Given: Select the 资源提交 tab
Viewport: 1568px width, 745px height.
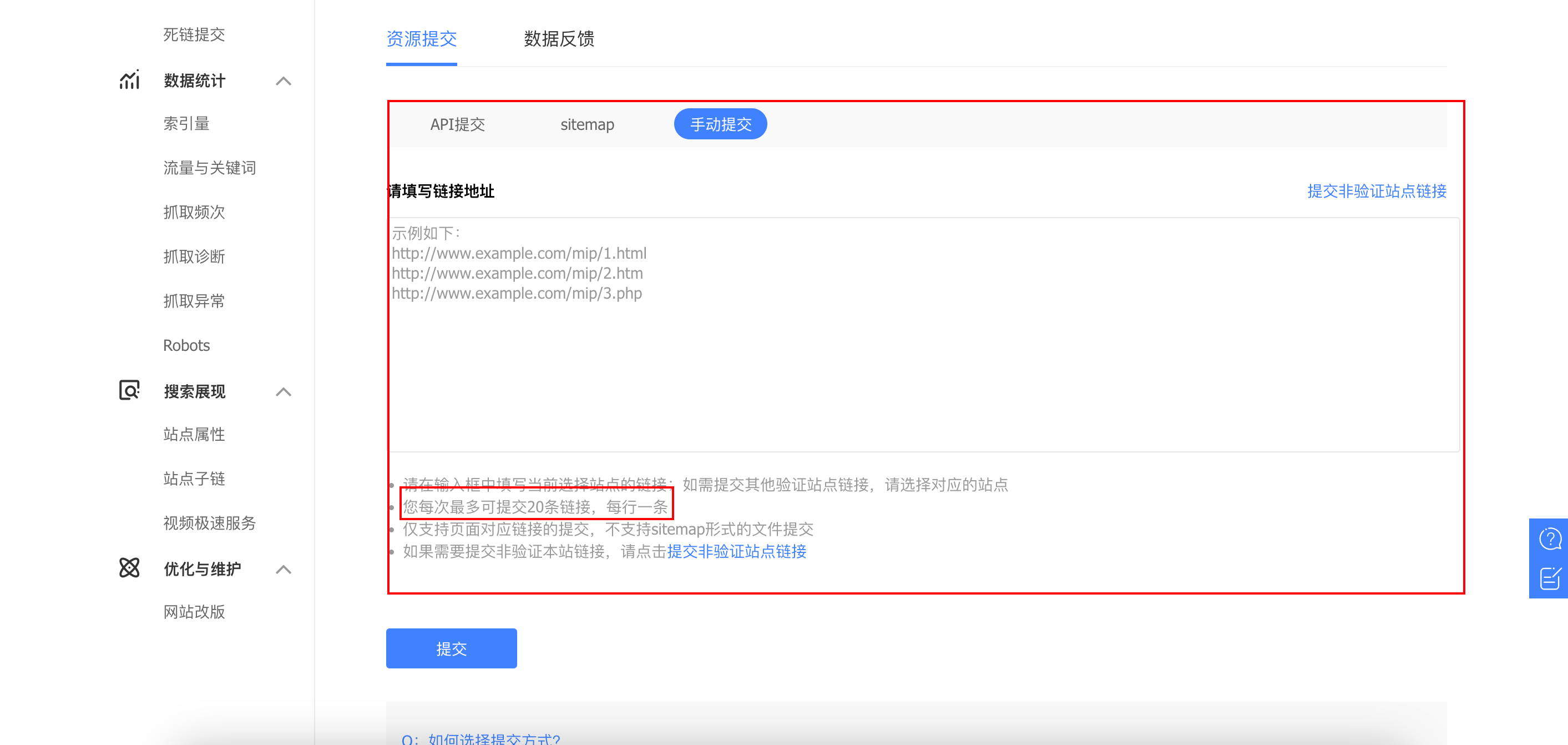Looking at the screenshot, I should 421,39.
